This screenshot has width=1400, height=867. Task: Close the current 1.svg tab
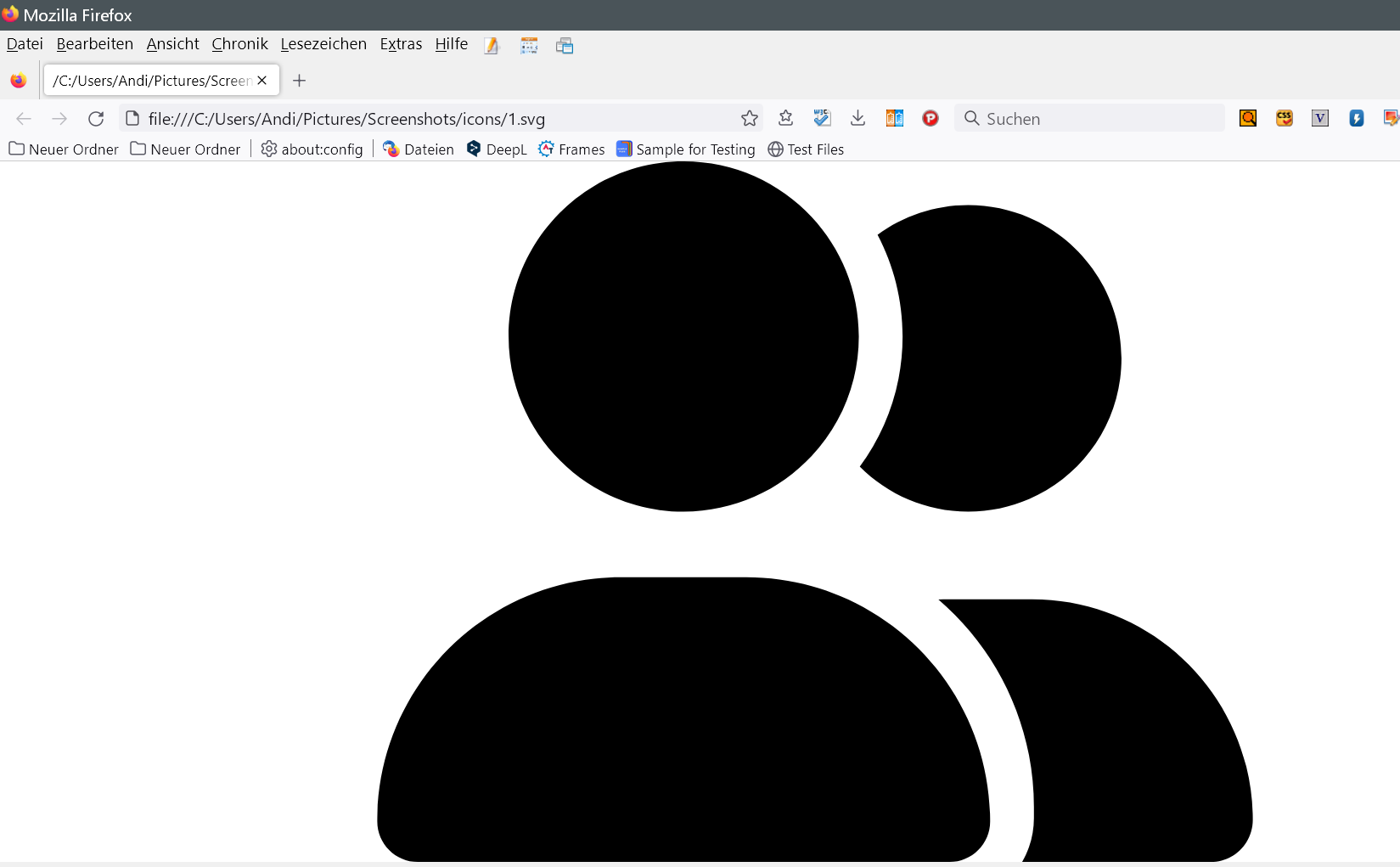click(x=262, y=81)
